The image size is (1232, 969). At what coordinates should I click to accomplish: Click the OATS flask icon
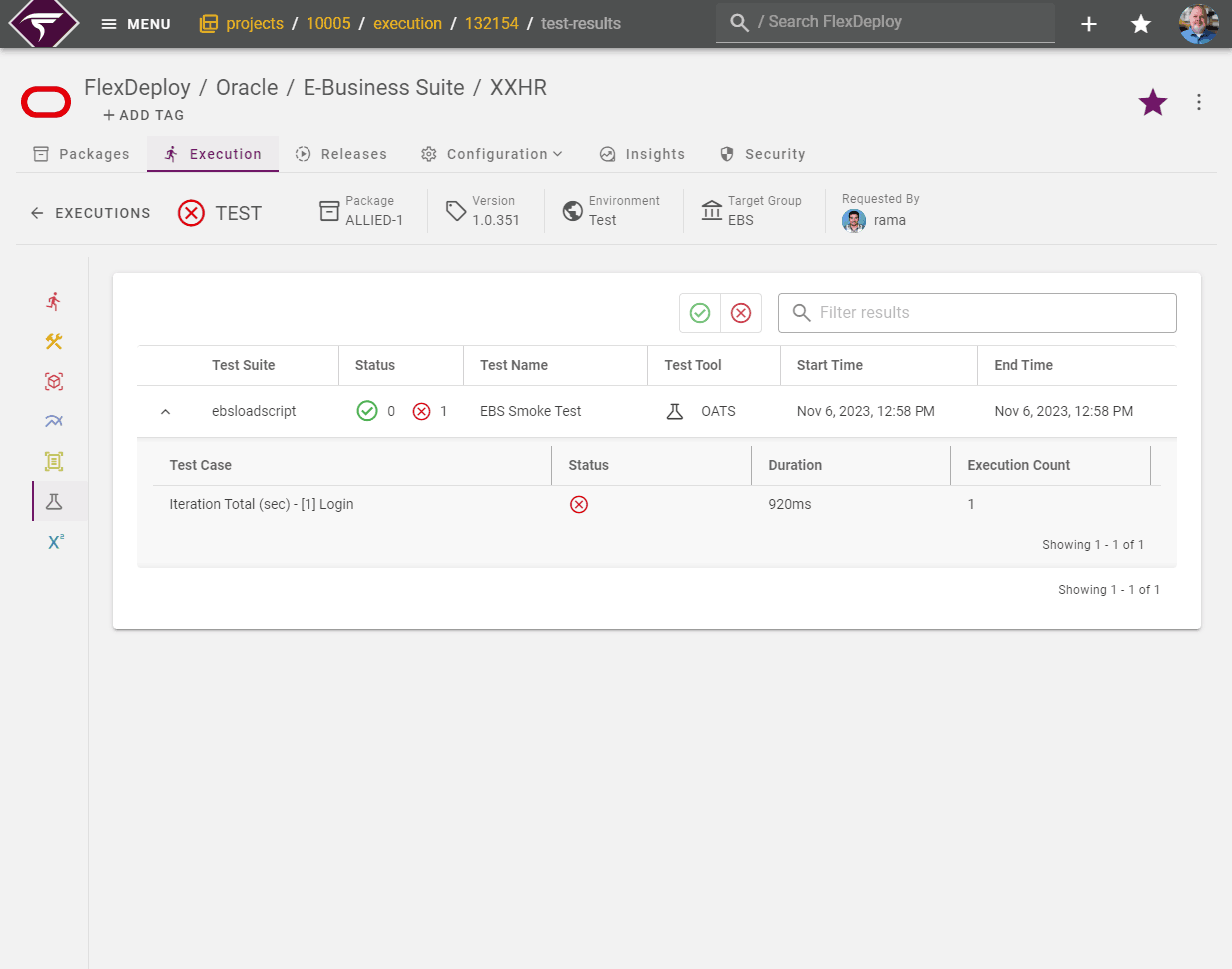point(675,411)
